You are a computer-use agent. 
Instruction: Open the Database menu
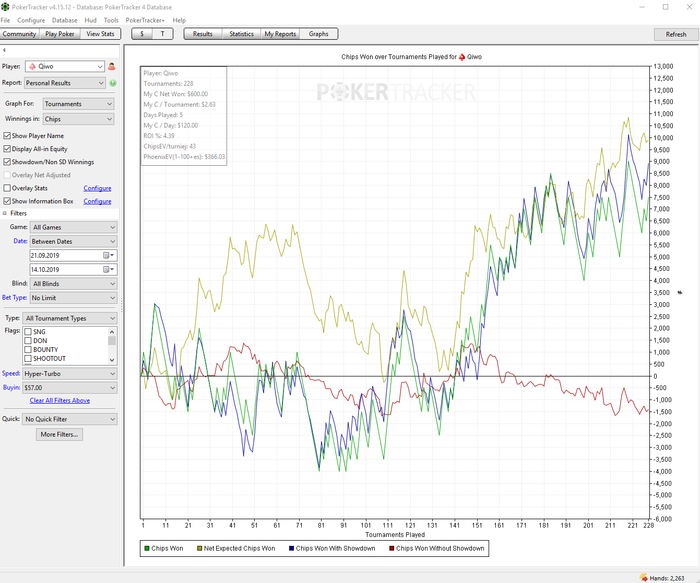point(64,20)
